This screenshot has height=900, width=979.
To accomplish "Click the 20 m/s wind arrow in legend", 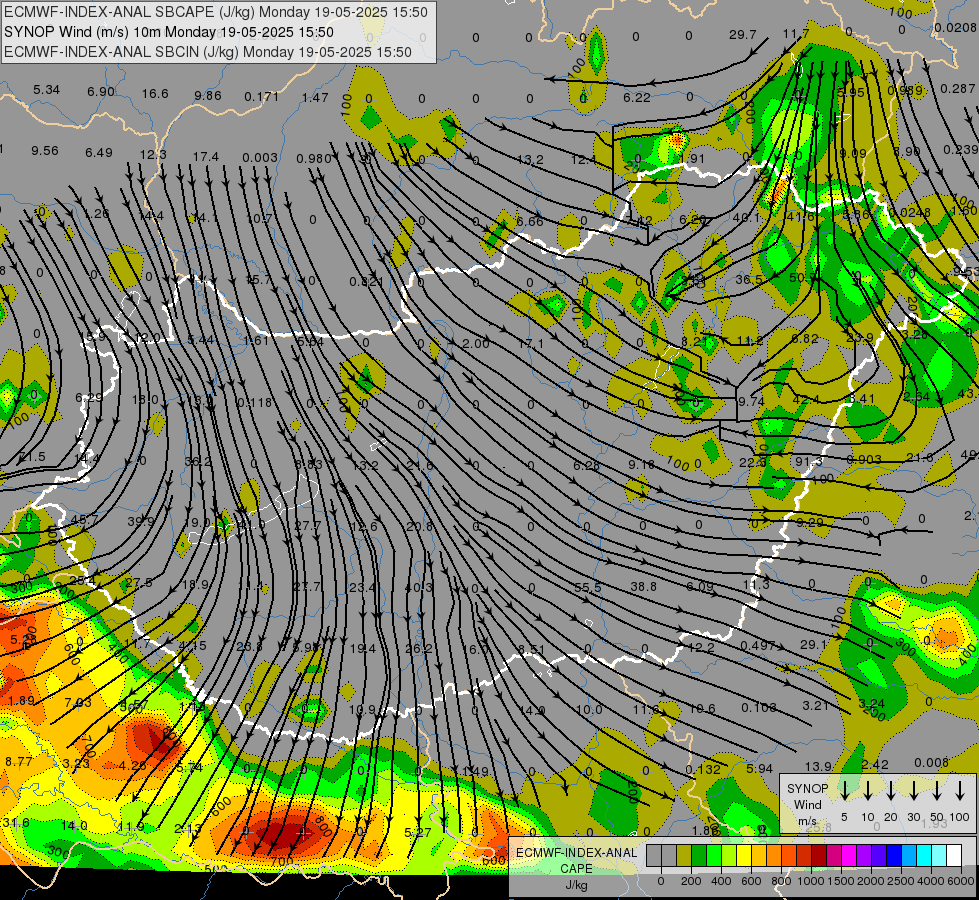I will click(891, 790).
